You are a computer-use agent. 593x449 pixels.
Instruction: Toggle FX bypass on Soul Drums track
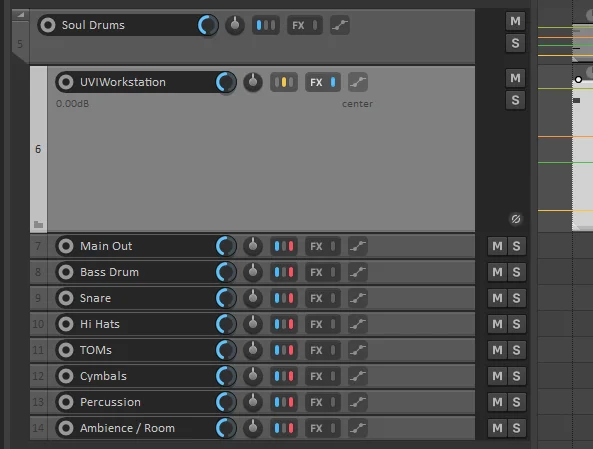(315, 25)
